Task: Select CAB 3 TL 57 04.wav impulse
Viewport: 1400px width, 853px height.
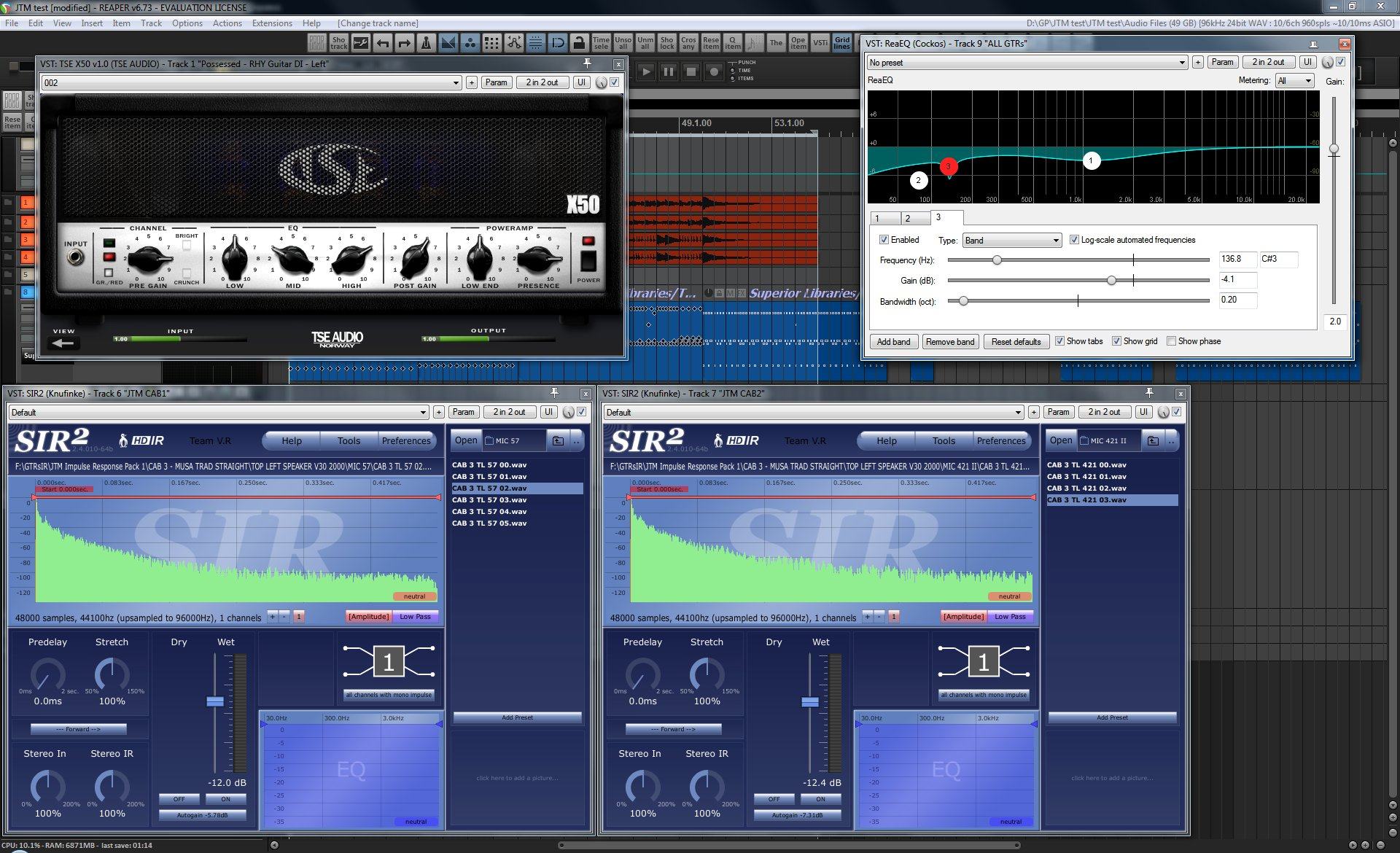Action: [489, 512]
